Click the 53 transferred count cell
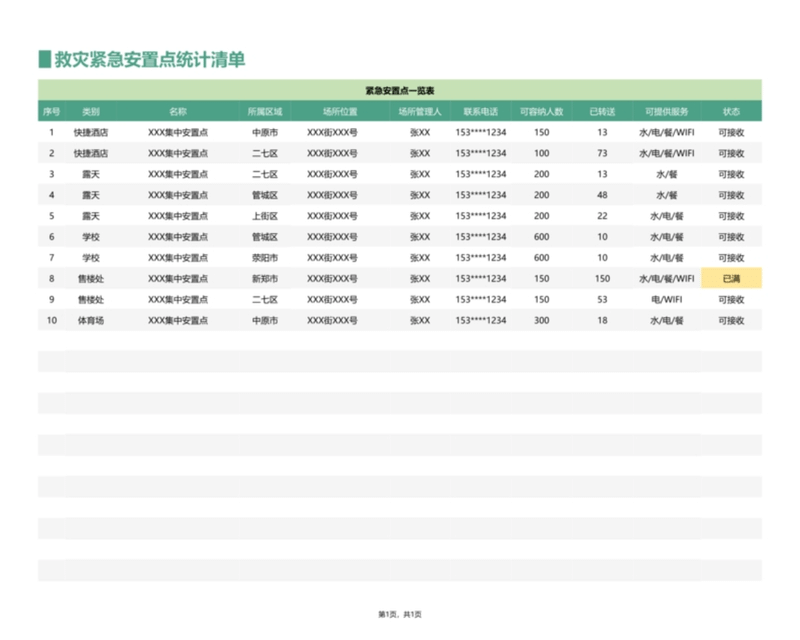 click(x=602, y=300)
